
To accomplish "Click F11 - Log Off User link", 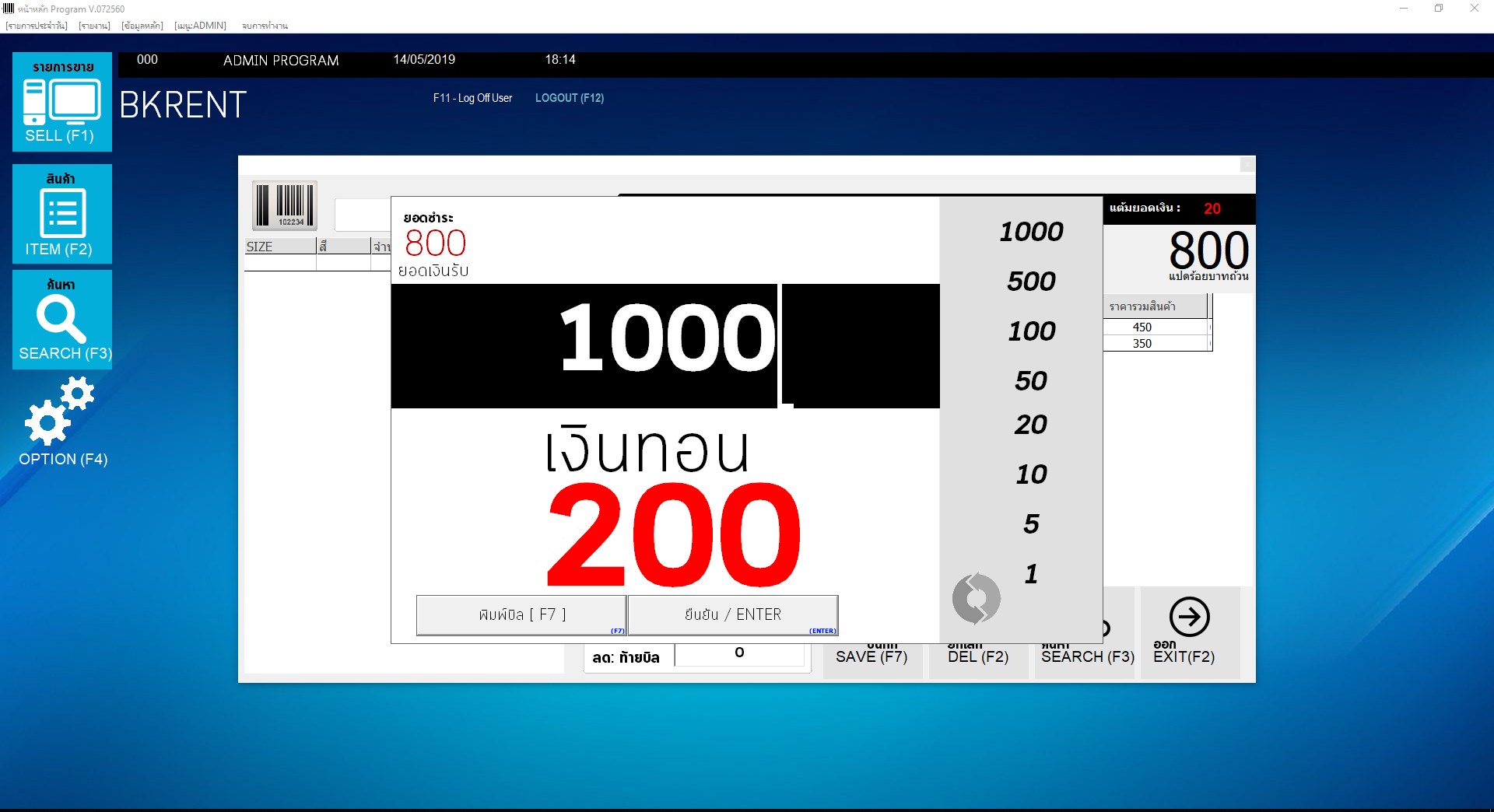I will 472,98.
